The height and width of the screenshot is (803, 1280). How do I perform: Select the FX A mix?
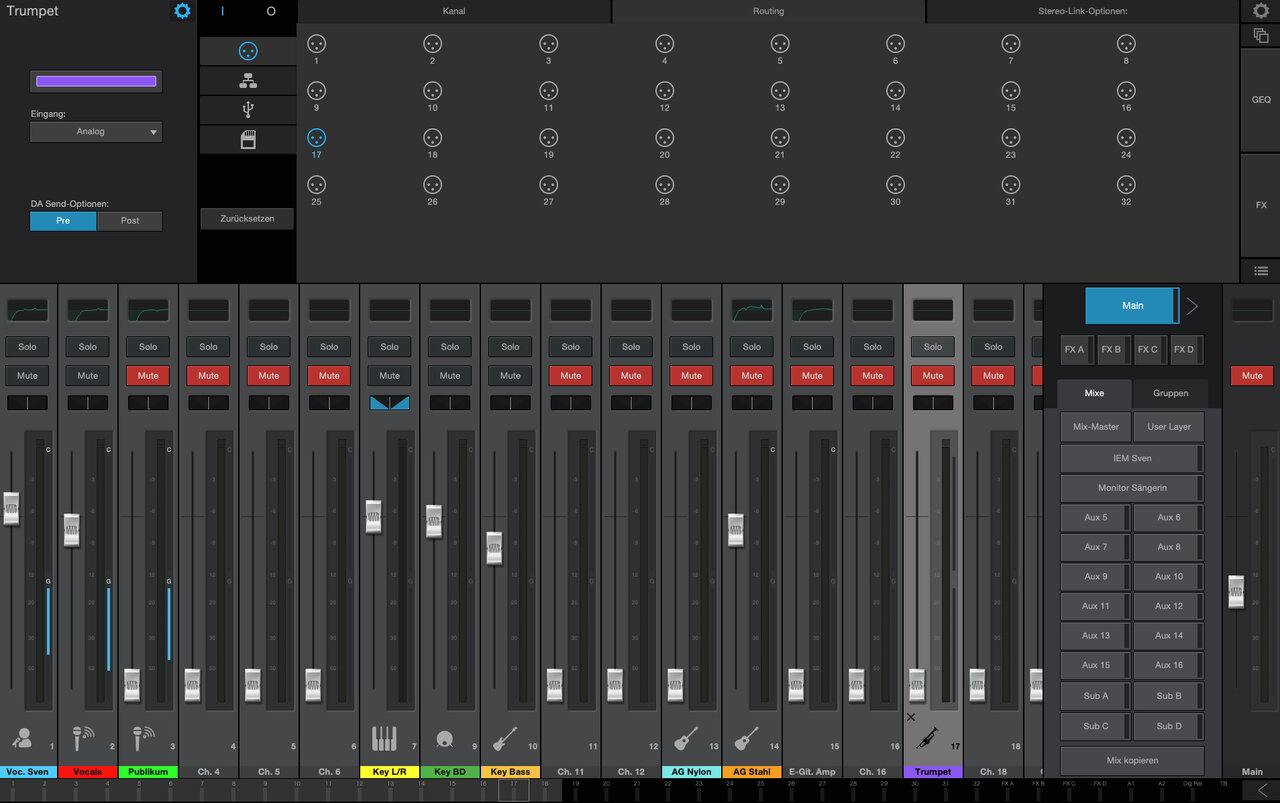[x=1075, y=350]
